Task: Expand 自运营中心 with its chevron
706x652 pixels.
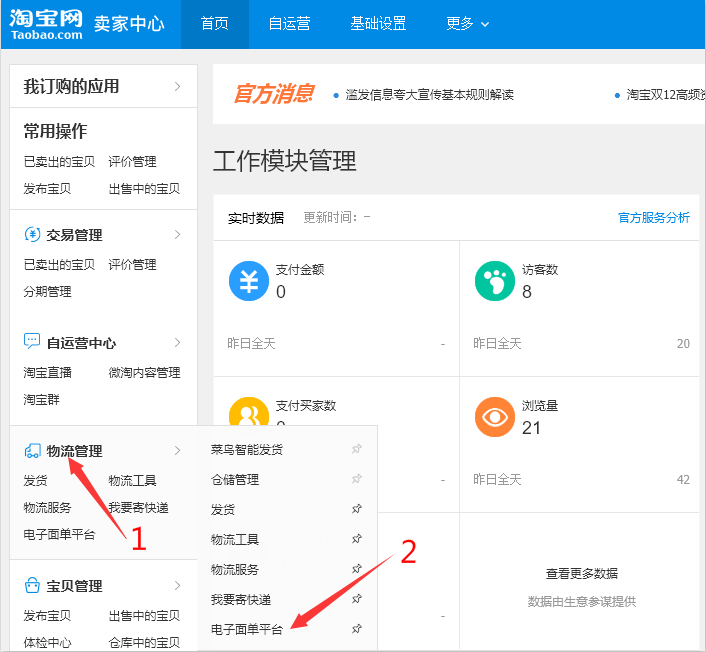Action: coord(177,343)
